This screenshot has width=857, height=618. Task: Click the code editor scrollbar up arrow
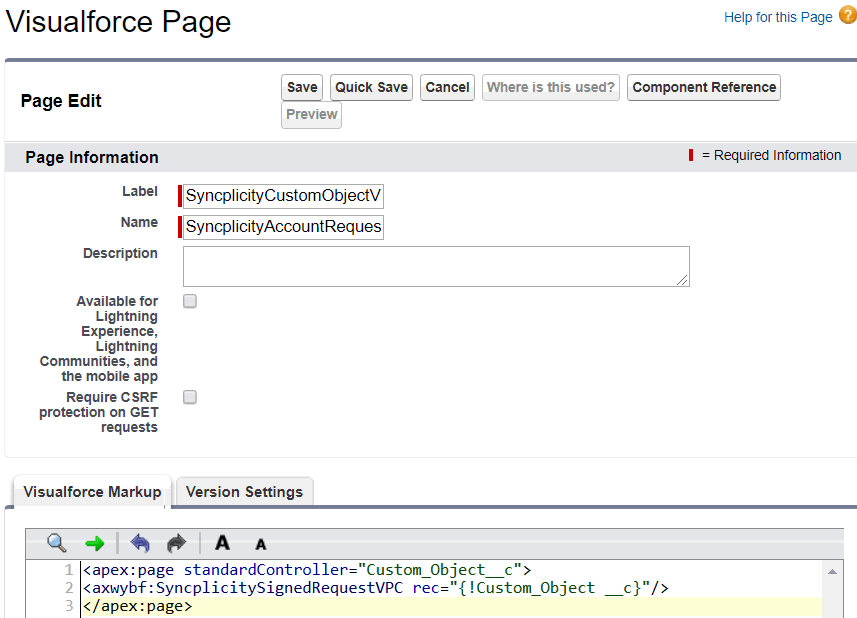(x=832, y=572)
